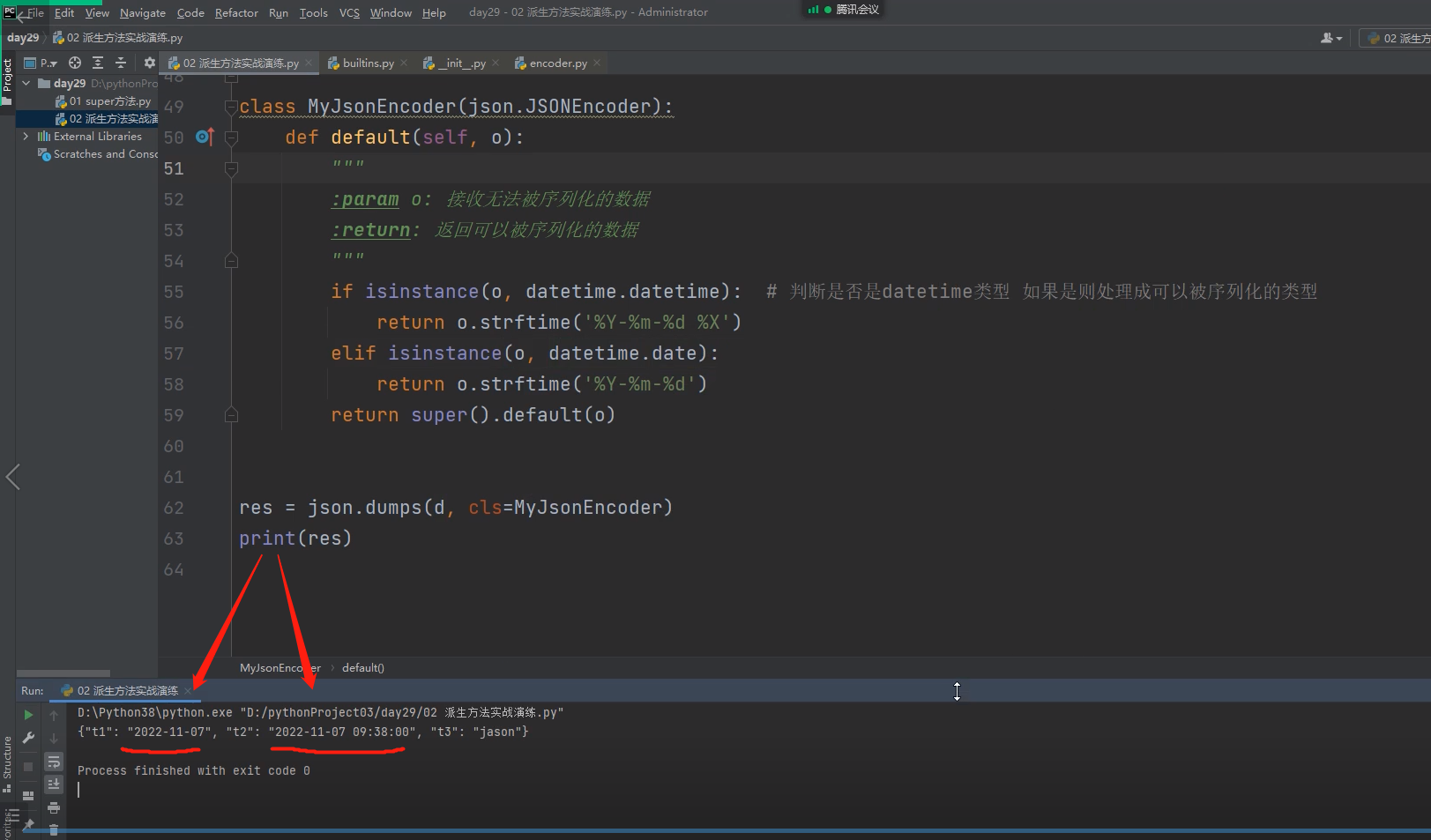Viewport: 1431px width, 840px height.
Task: Open the Window menu
Action: (x=391, y=12)
